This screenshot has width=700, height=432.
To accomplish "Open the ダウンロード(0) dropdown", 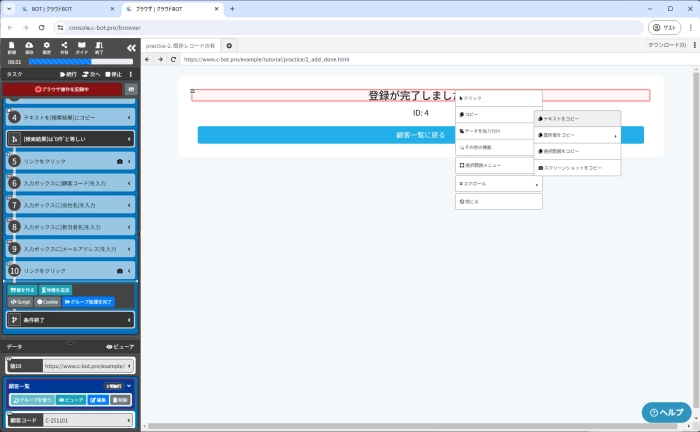I will 670,45.
